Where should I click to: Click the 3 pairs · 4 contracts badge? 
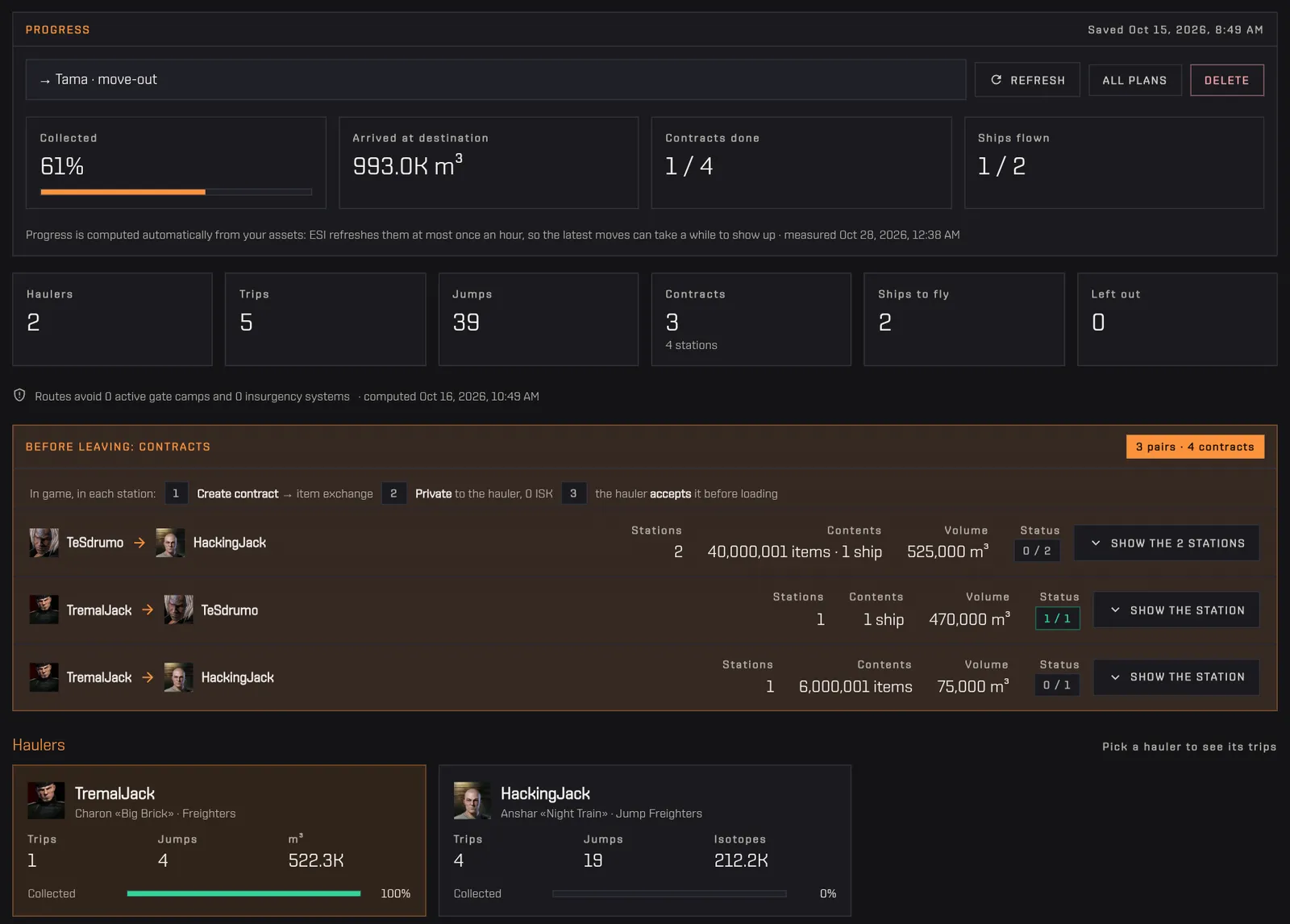[1195, 447]
